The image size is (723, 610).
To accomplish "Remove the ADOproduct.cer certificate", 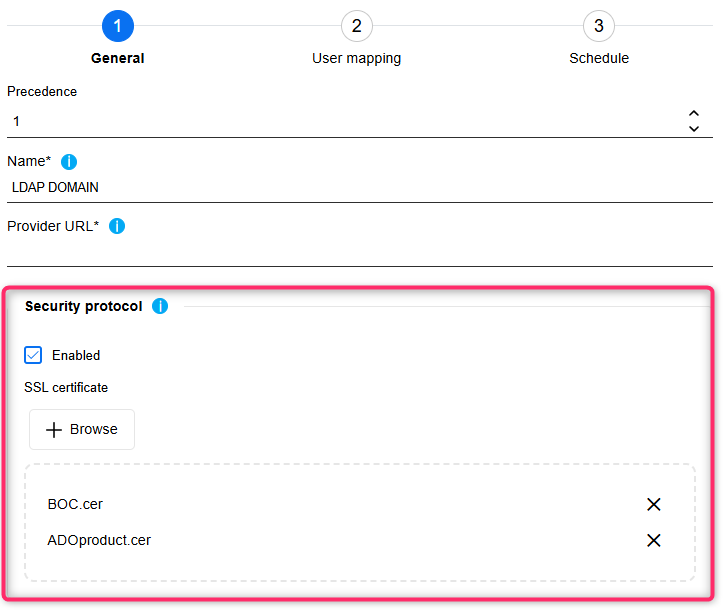I will (654, 541).
